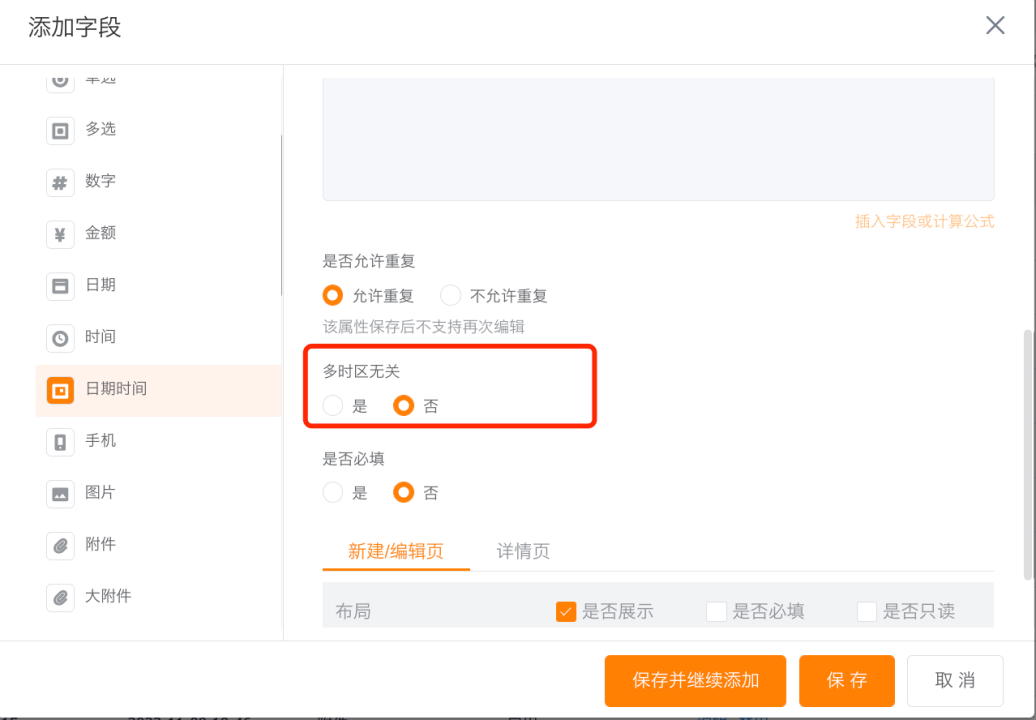Viewport: 1036px width, 720px height.
Task: Pick the 金额 yen icon
Action: [60, 234]
